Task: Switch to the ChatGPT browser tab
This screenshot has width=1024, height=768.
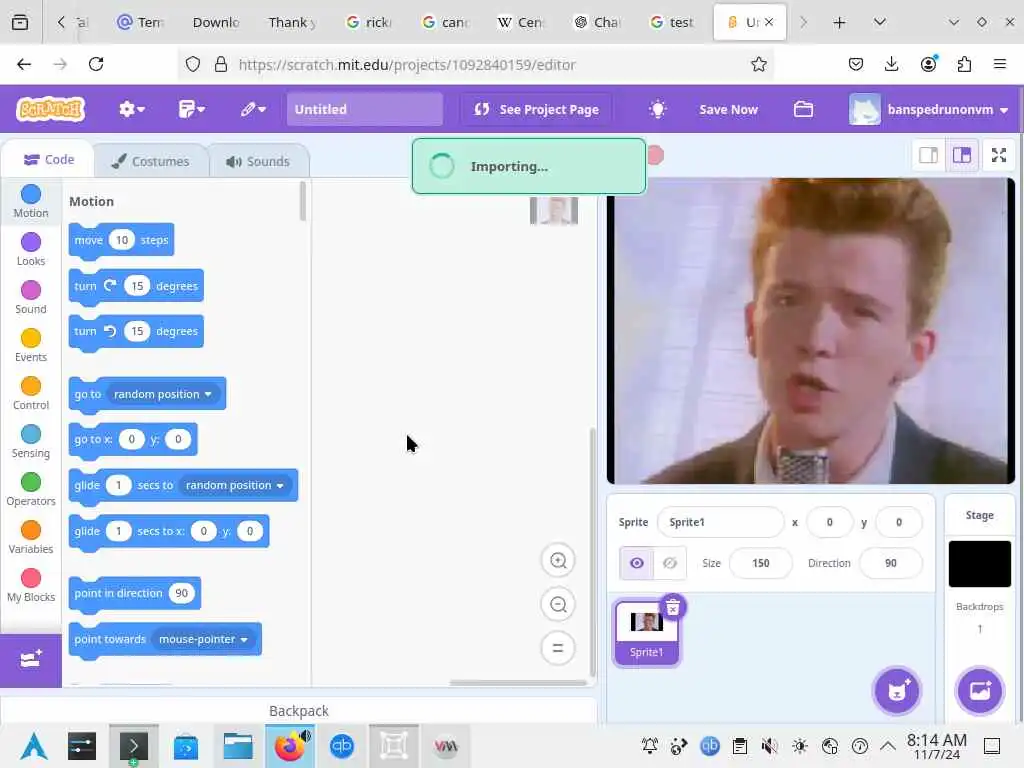Action: click(x=598, y=22)
